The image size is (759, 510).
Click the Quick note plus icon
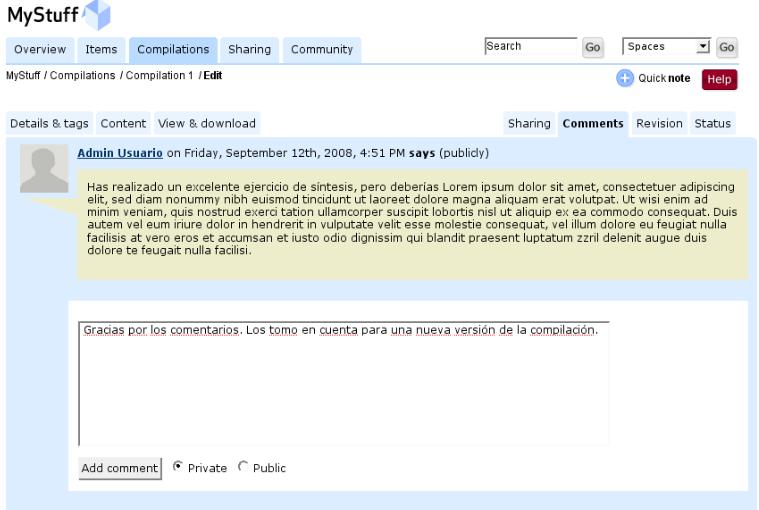[x=625, y=79]
